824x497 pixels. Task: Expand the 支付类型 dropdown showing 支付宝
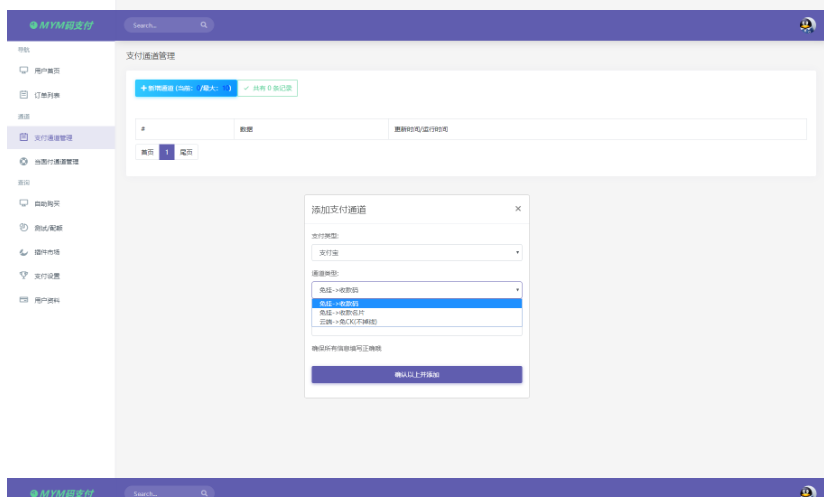(x=416, y=253)
